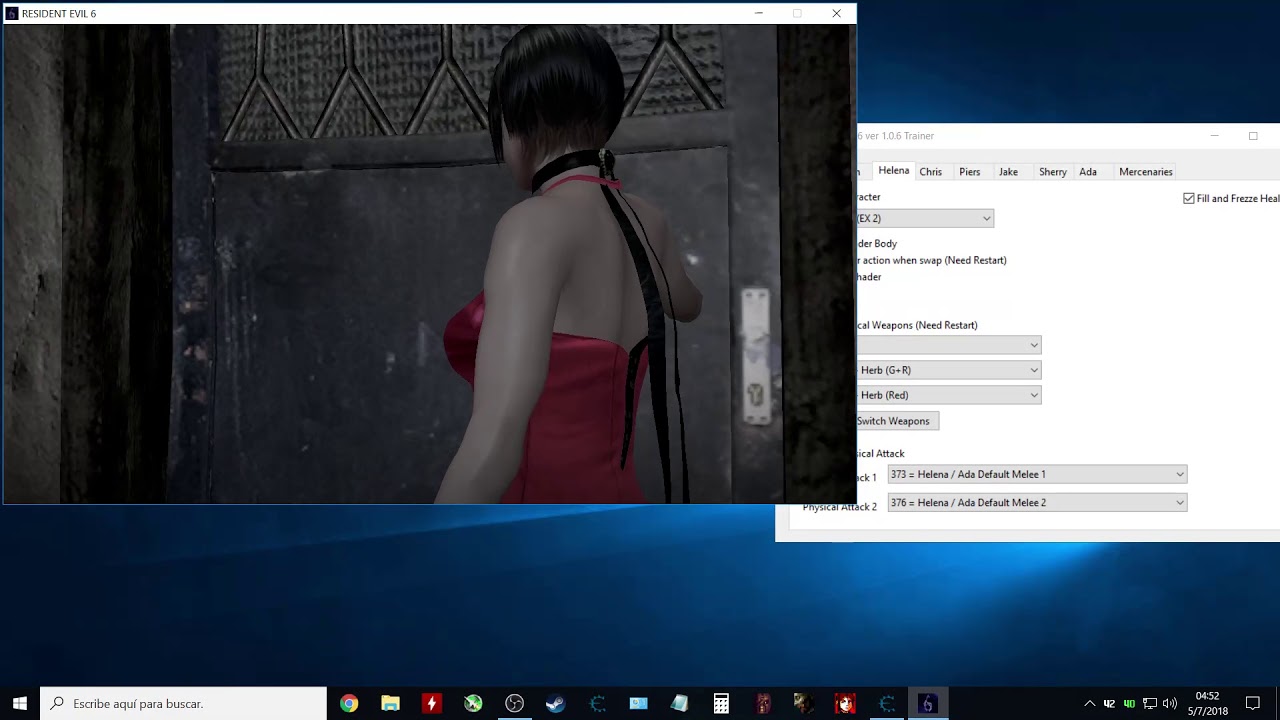1280x720 pixels.
Task: Open the zombie face taskbar icon
Action: tap(803, 704)
